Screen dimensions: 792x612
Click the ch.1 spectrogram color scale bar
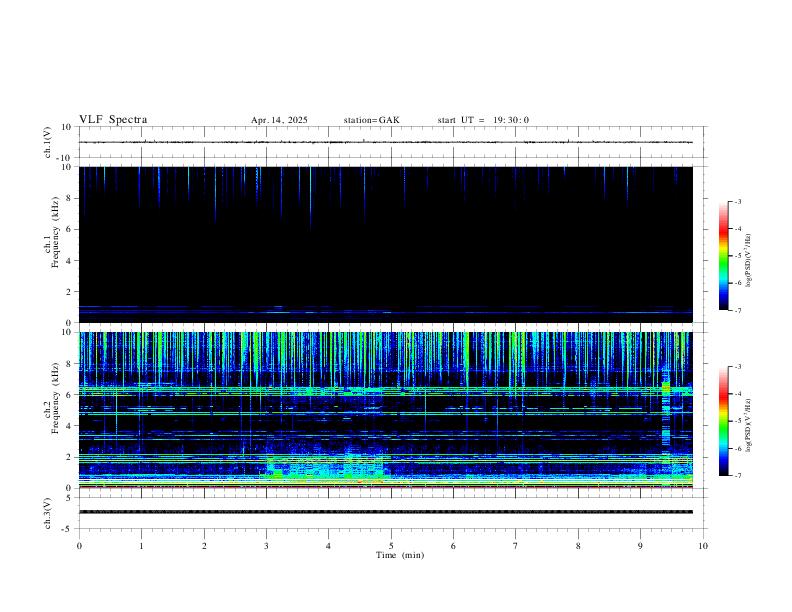point(723,256)
